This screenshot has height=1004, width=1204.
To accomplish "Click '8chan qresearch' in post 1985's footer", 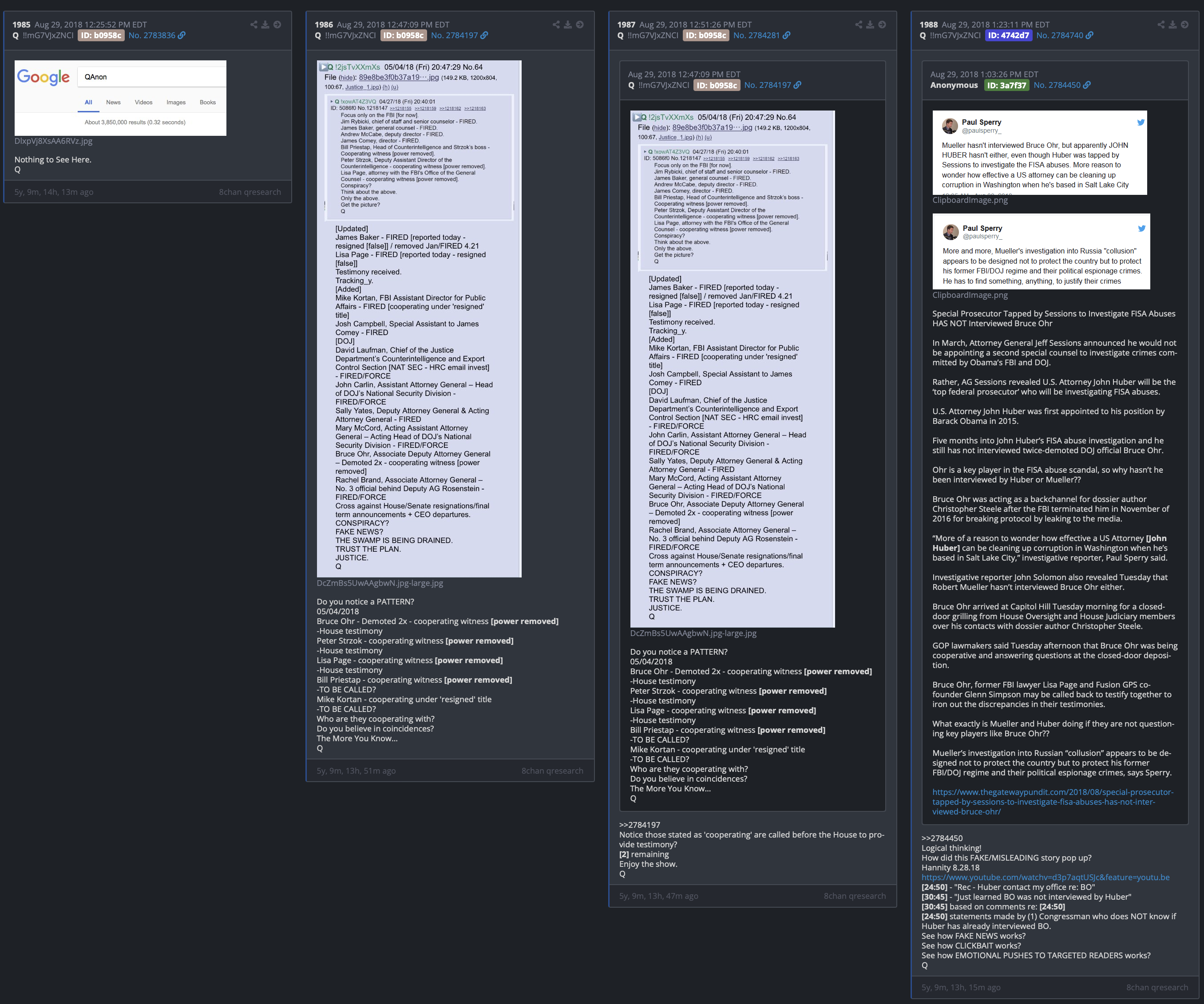I will point(250,192).
